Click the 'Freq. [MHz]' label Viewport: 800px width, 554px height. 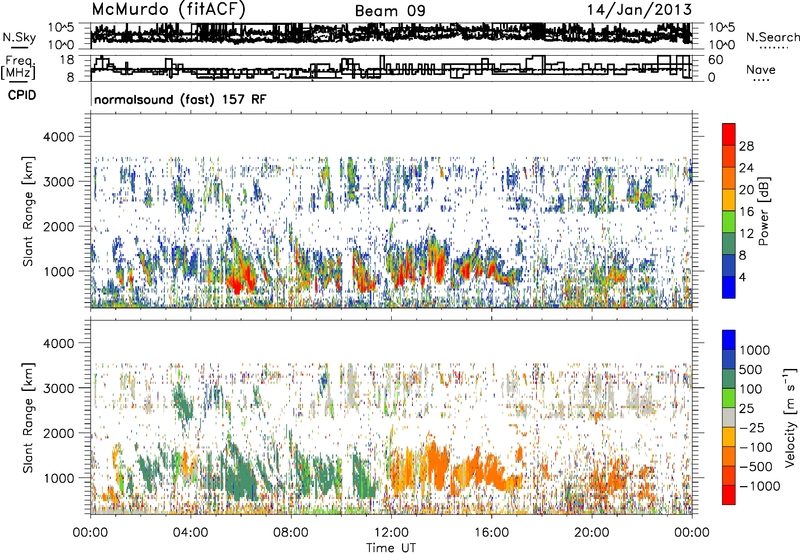(19, 67)
